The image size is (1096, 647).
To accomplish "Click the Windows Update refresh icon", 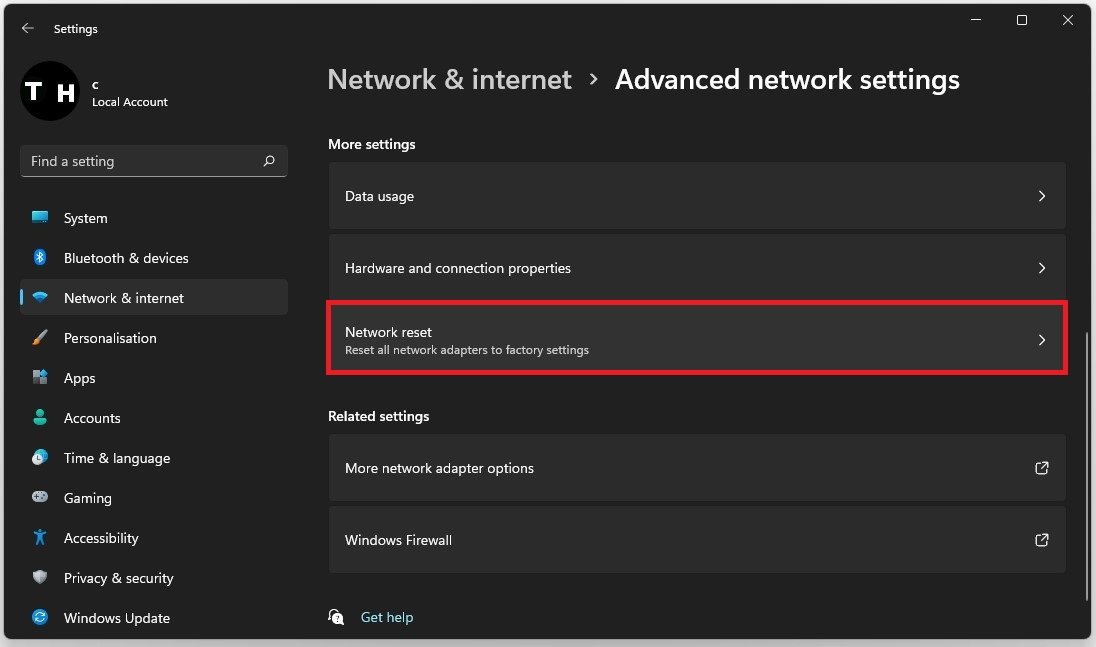I will click(40, 618).
